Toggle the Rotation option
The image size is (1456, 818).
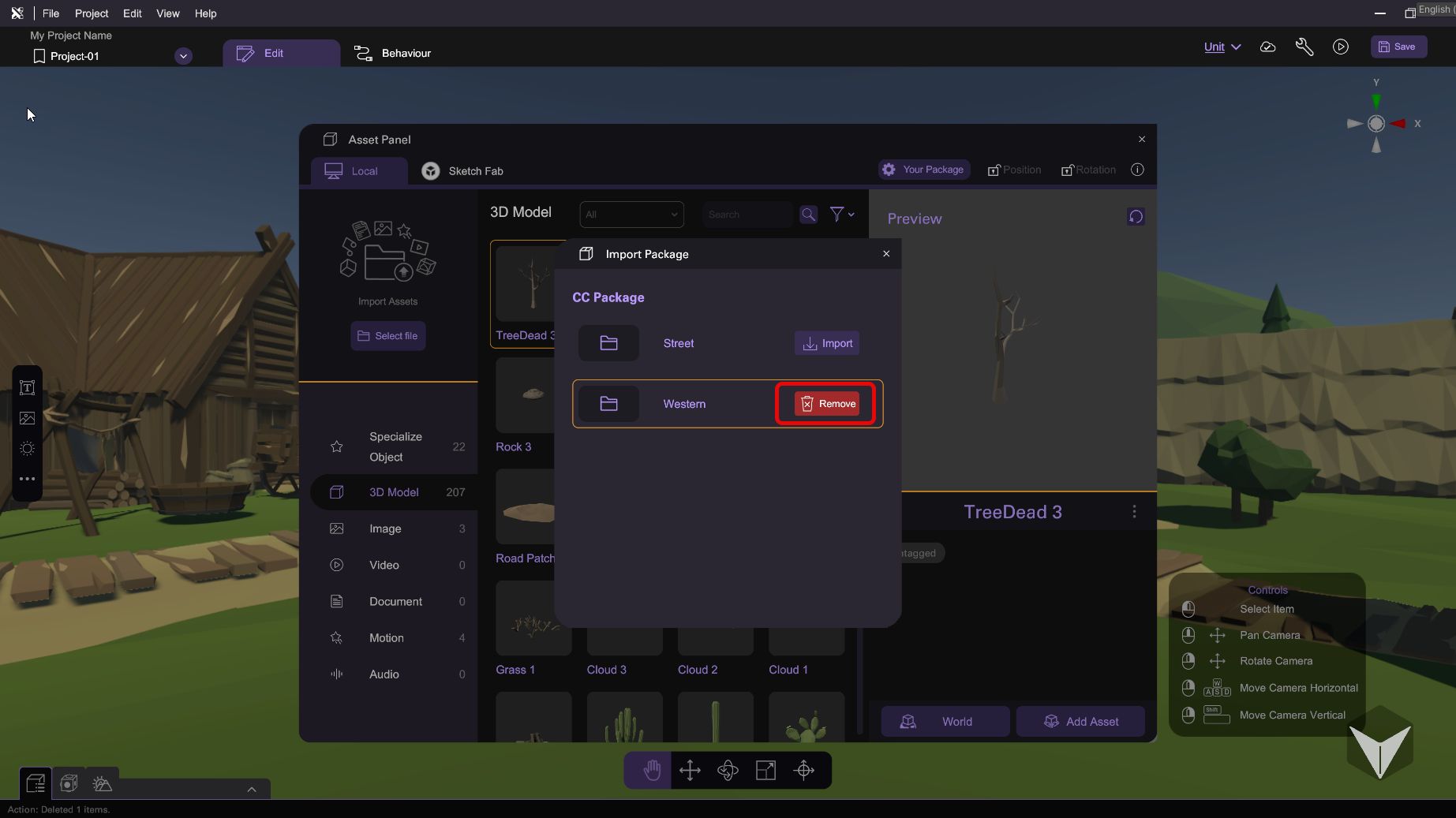click(x=1088, y=170)
